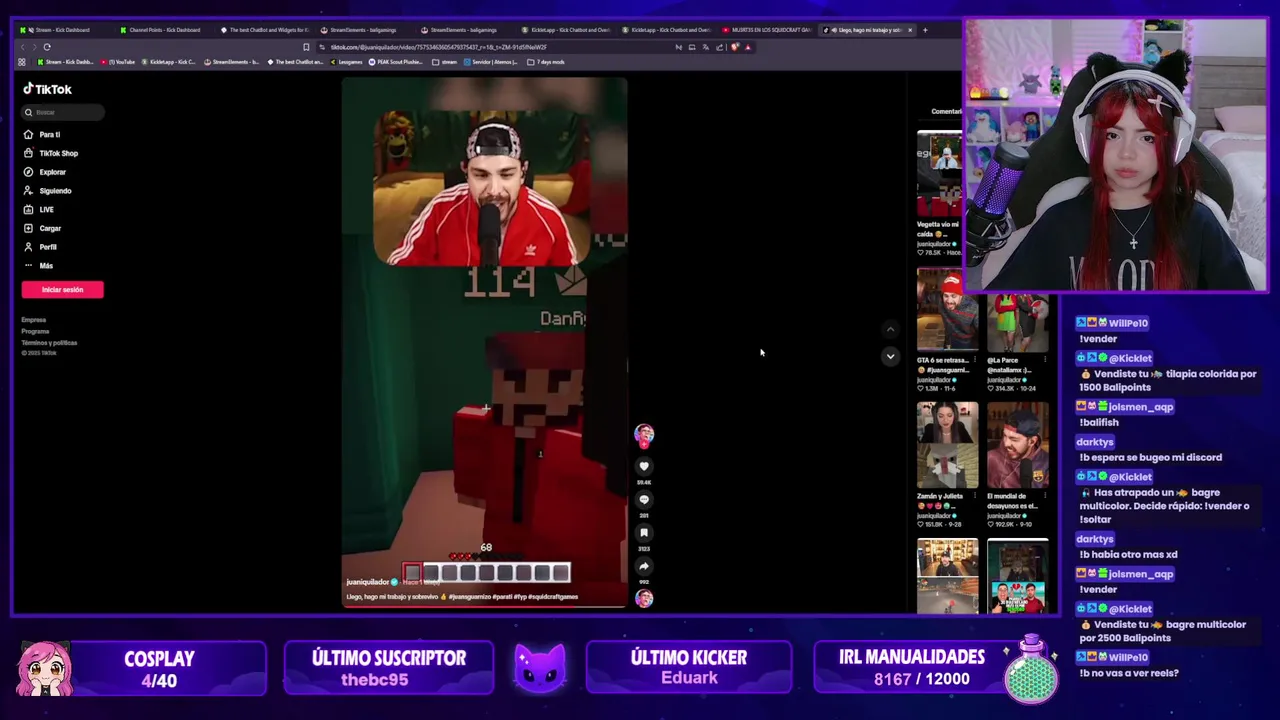
Task: Open the Empresa footer link
Action: point(33,320)
